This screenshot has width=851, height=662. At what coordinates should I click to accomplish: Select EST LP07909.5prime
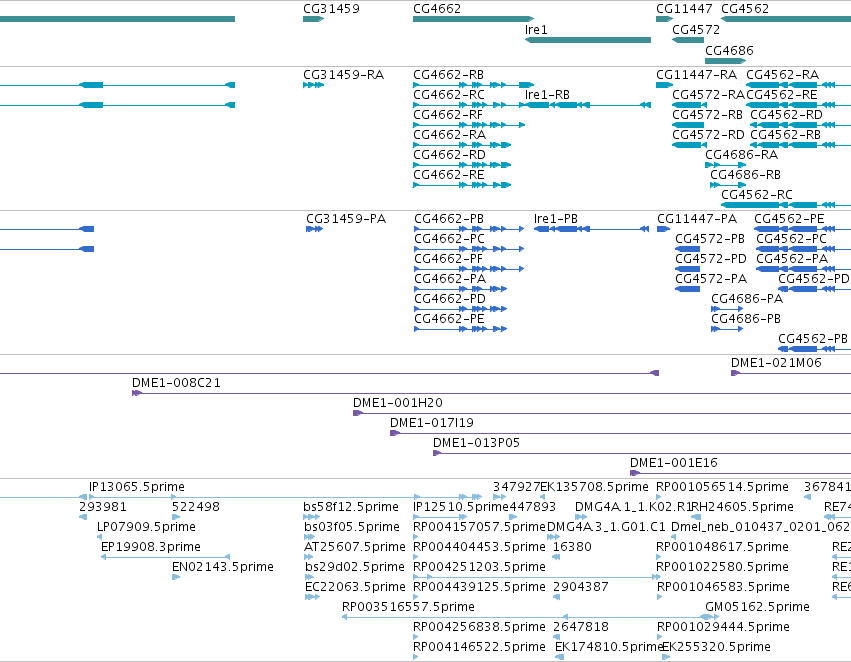(99, 537)
